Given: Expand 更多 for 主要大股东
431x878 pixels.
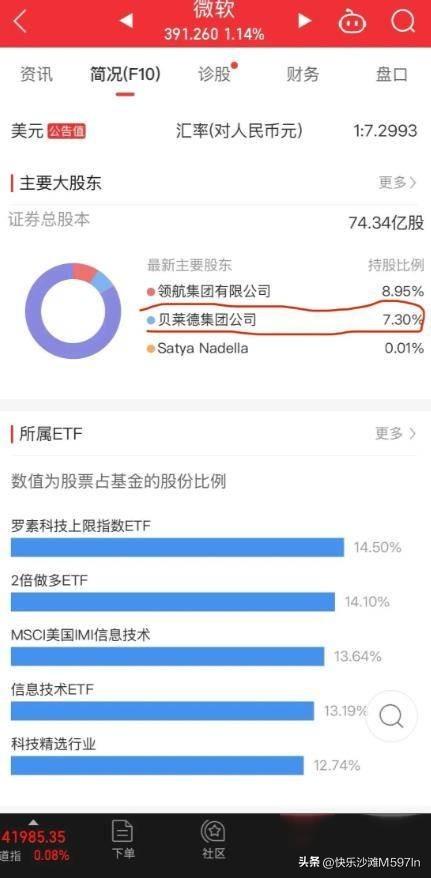Looking at the screenshot, I should click(x=397, y=183).
